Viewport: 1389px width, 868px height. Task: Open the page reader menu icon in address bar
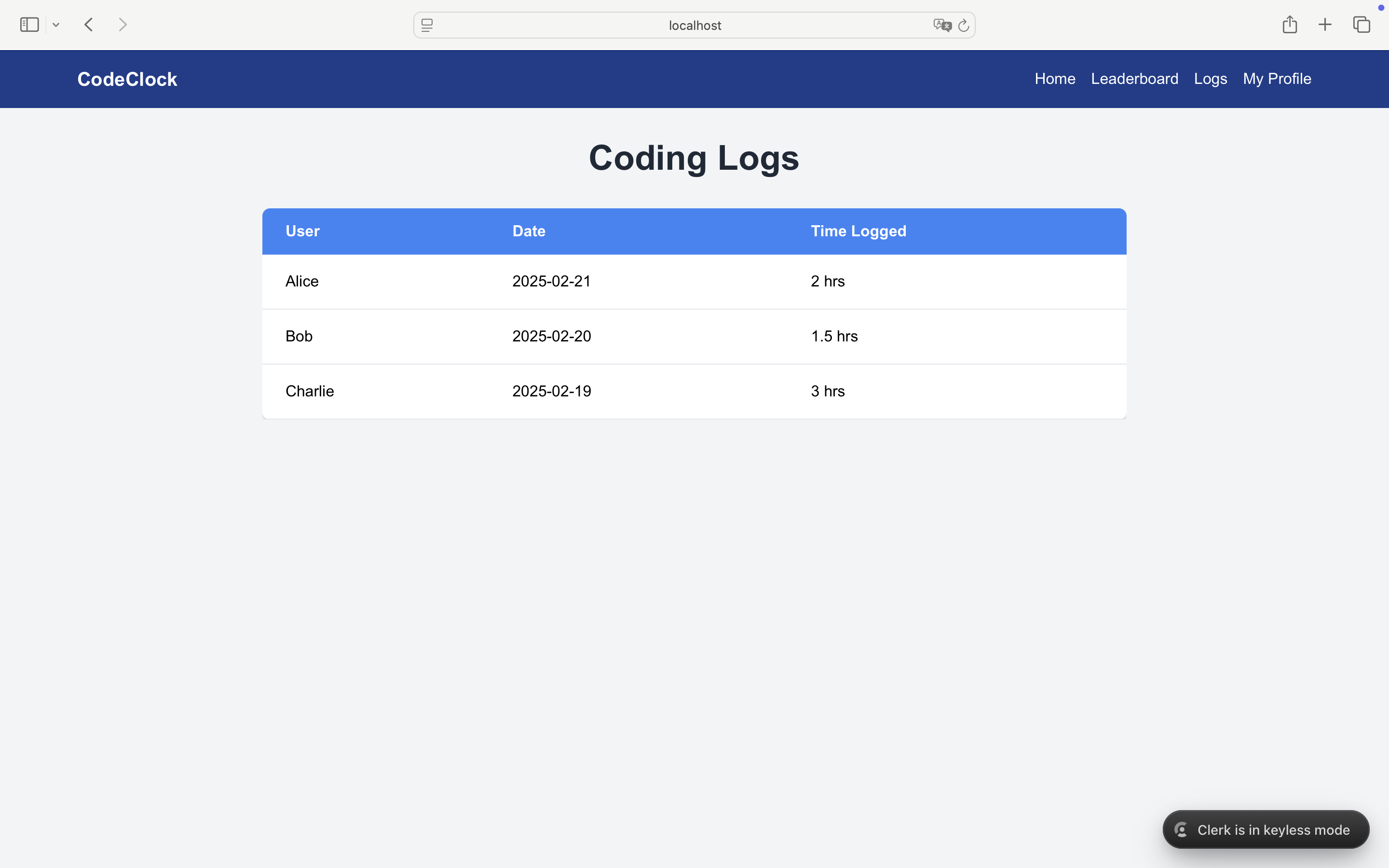pyautogui.click(x=427, y=25)
